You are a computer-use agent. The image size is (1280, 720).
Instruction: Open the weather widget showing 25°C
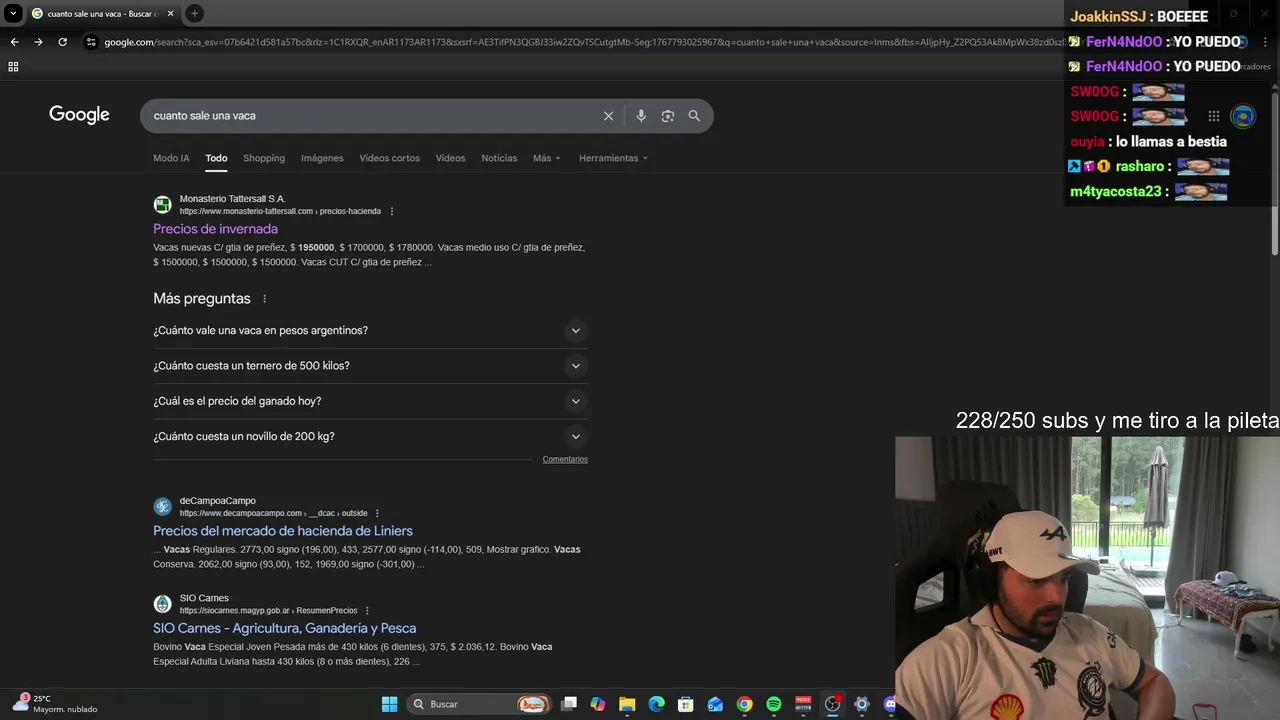pyautogui.click(x=55, y=704)
